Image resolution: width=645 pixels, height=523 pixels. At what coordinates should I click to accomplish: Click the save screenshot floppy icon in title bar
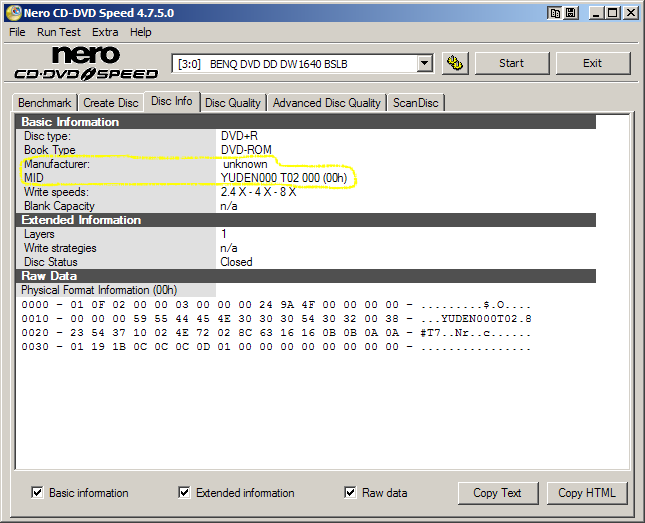coord(571,13)
